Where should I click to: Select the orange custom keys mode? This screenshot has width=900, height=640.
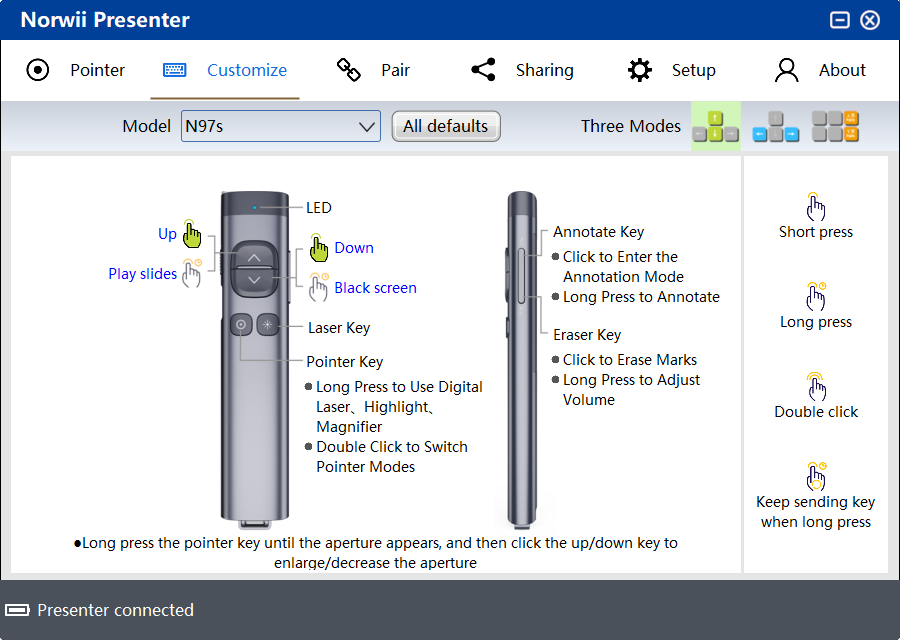(x=835, y=126)
